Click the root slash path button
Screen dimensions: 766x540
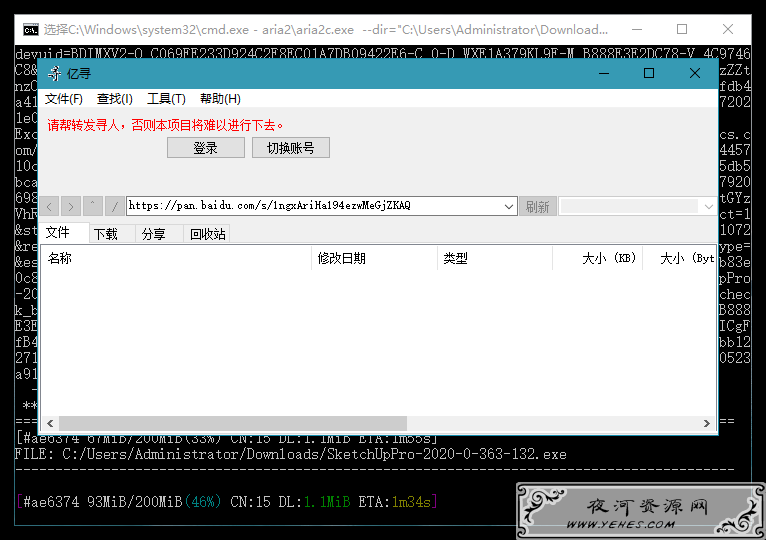[114, 207]
